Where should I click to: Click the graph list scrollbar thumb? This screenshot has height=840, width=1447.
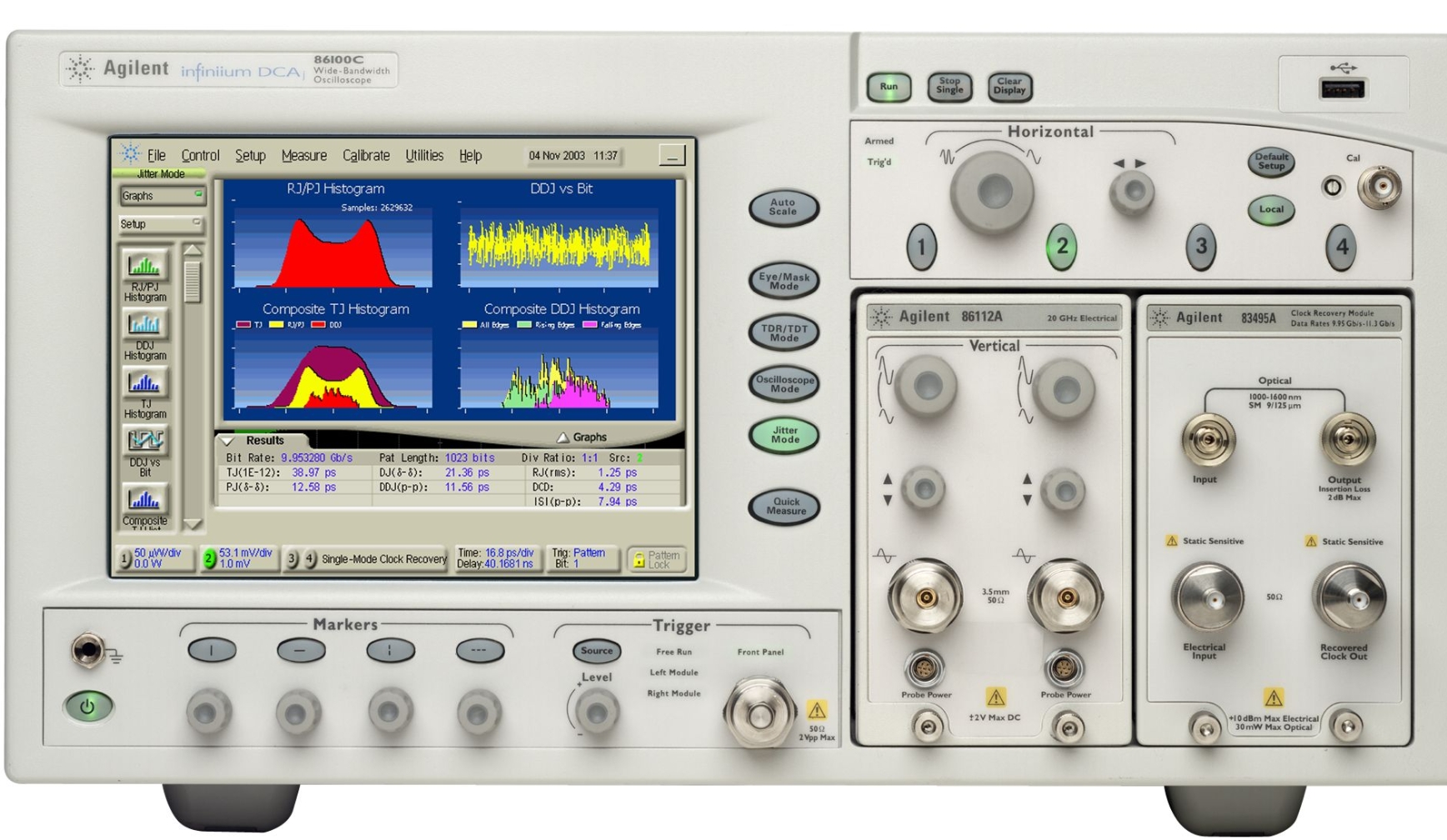point(193,282)
